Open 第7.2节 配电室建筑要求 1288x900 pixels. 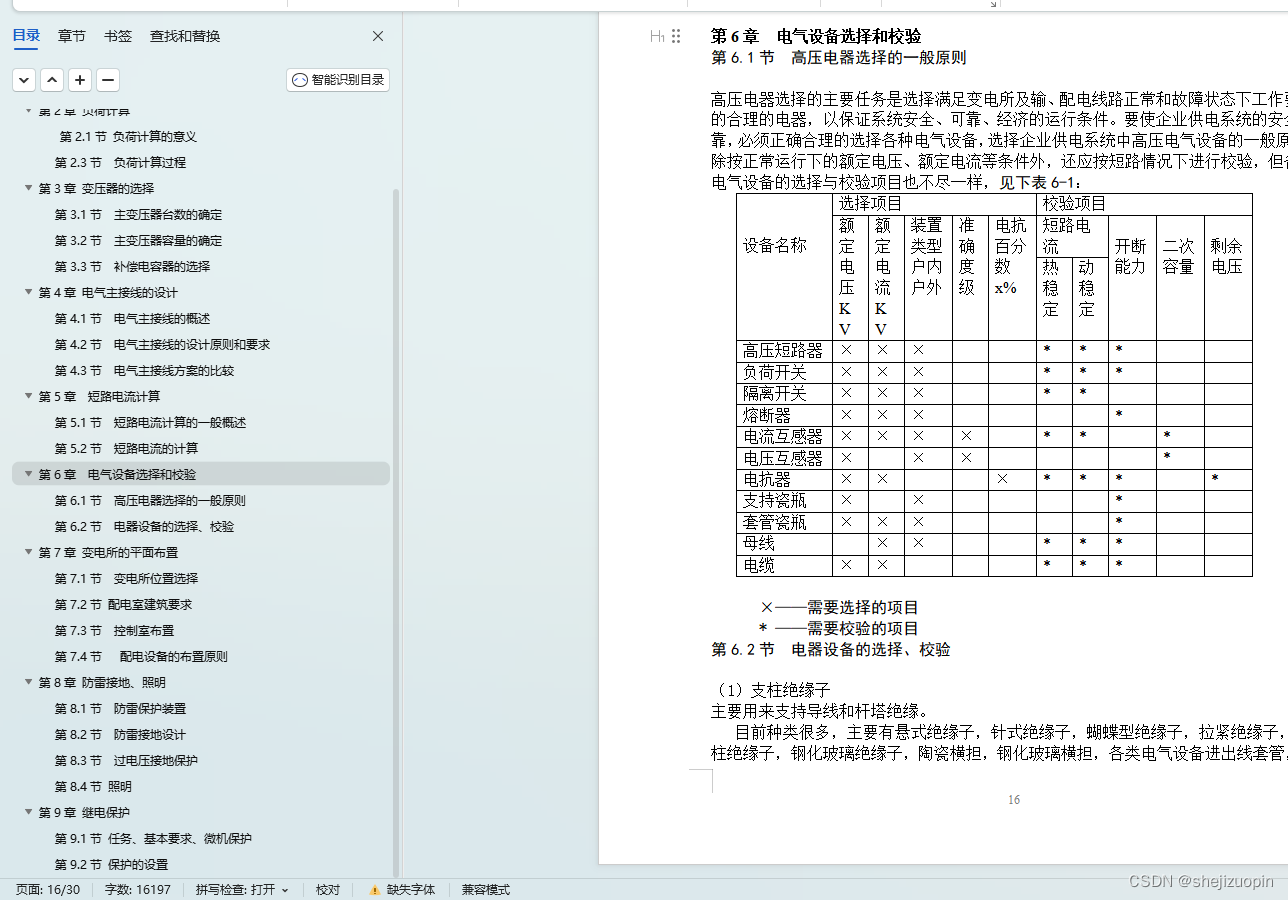pos(123,604)
